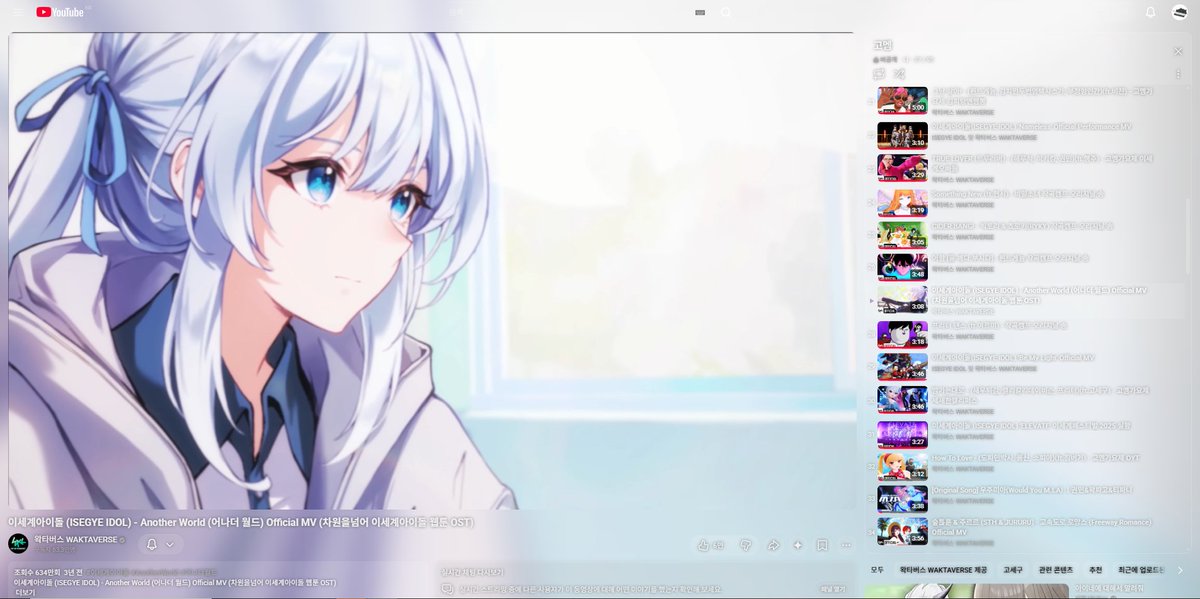Click the sparkle icon next to Share

[x=797, y=545]
